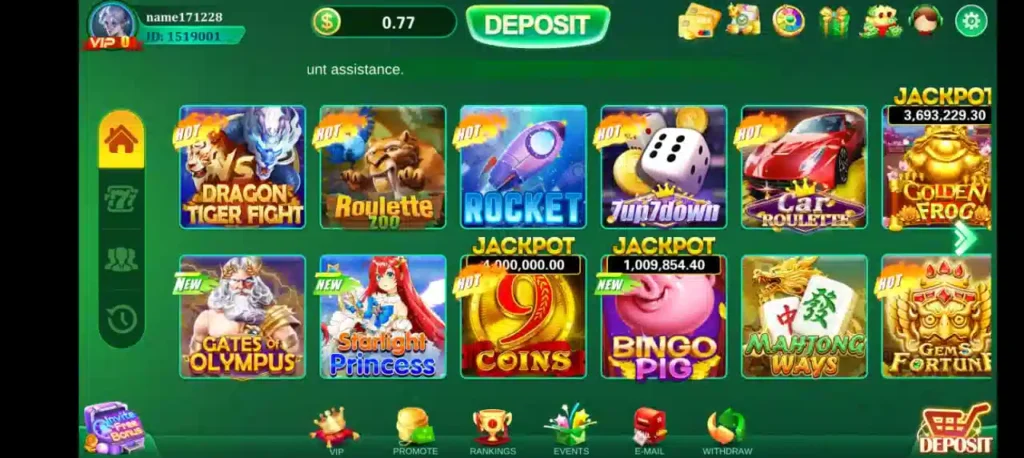The height and width of the screenshot is (458, 1024).
Task: Click the shopping cart DEPOSIT button
Action: 955,429
